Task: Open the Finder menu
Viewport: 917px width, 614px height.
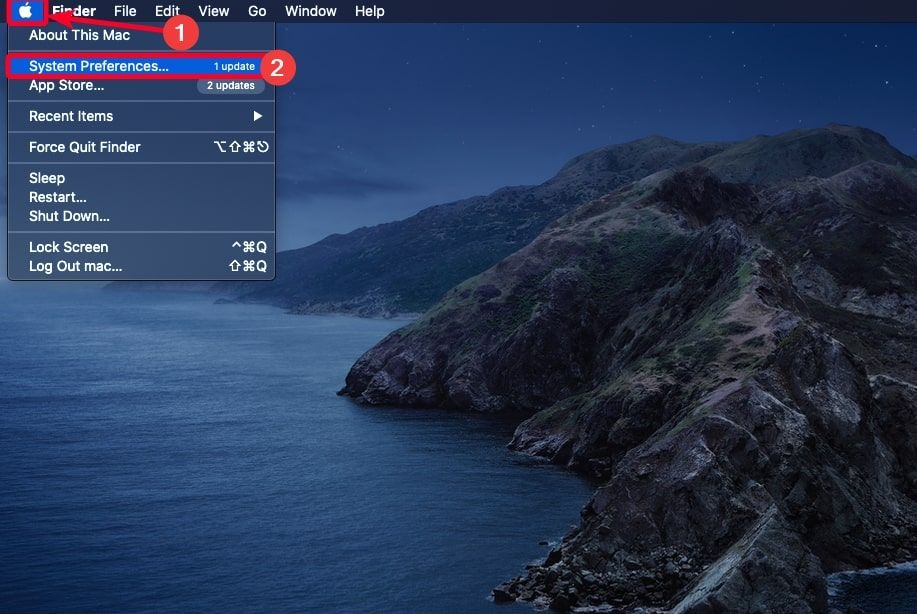Action: point(74,11)
